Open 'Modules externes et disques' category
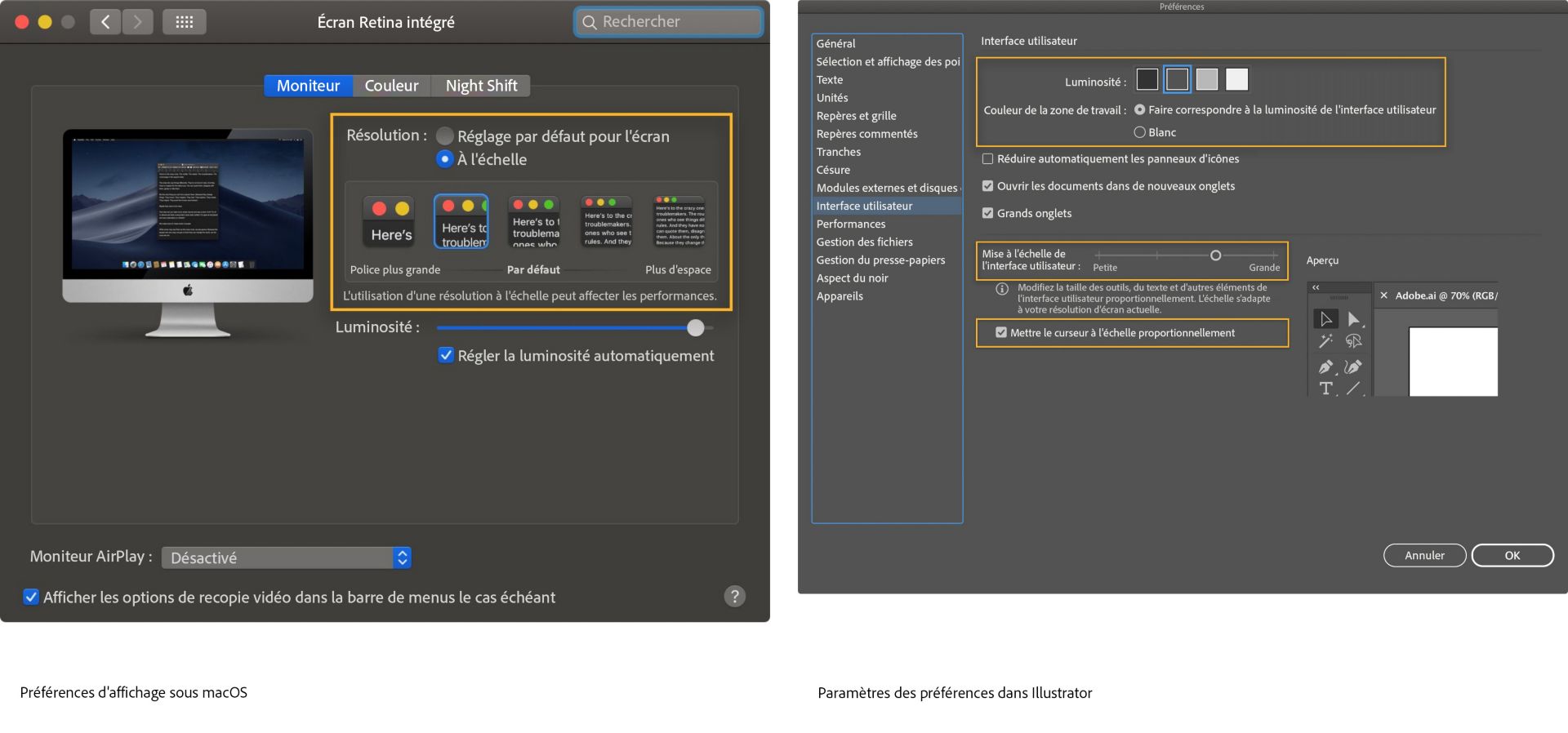Screen dimensions: 1568x733 click(x=887, y=188)
